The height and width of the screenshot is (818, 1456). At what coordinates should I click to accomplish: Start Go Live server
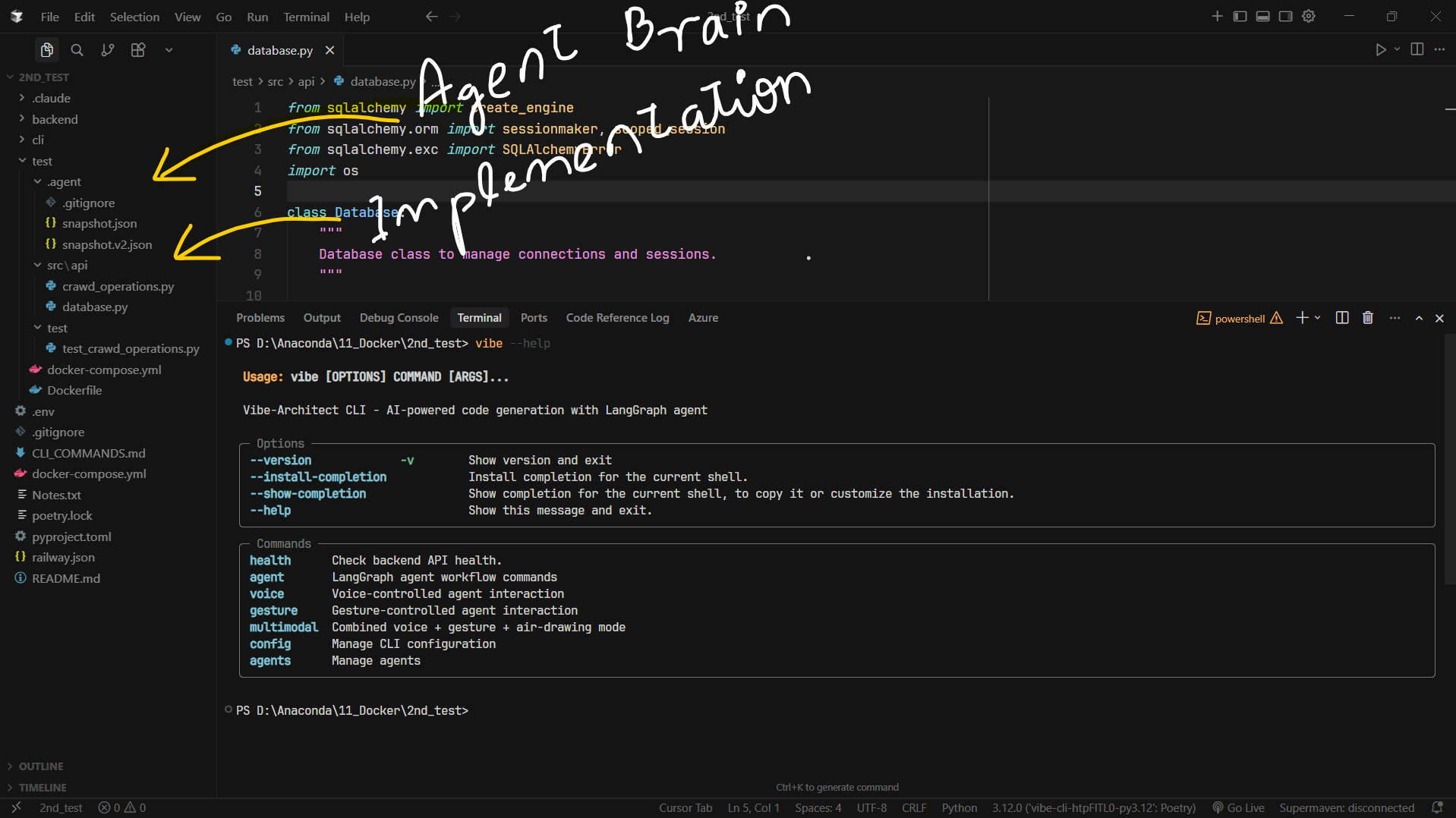coord(1238,808)
